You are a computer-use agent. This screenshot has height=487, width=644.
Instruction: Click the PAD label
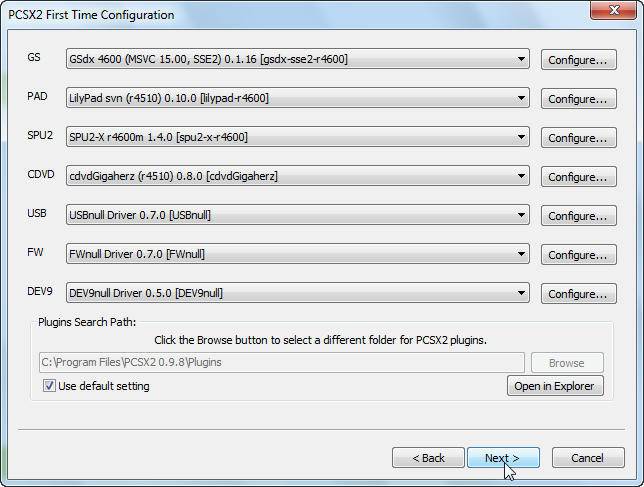37,96
